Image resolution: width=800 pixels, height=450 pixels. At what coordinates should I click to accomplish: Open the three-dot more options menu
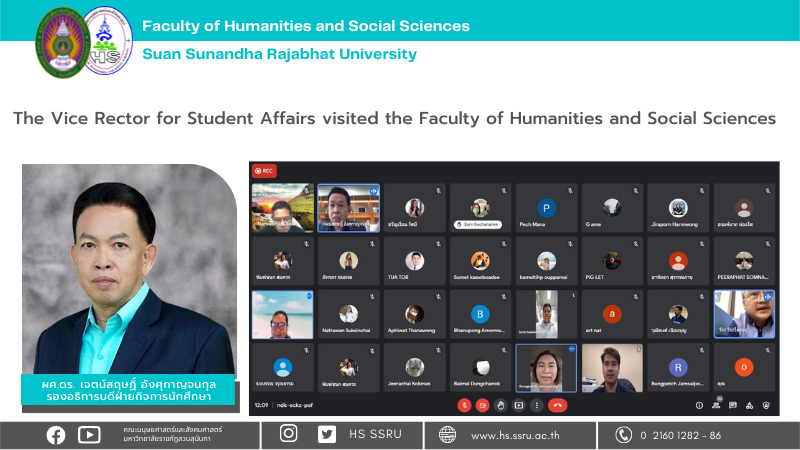click(x=536, y=405)
